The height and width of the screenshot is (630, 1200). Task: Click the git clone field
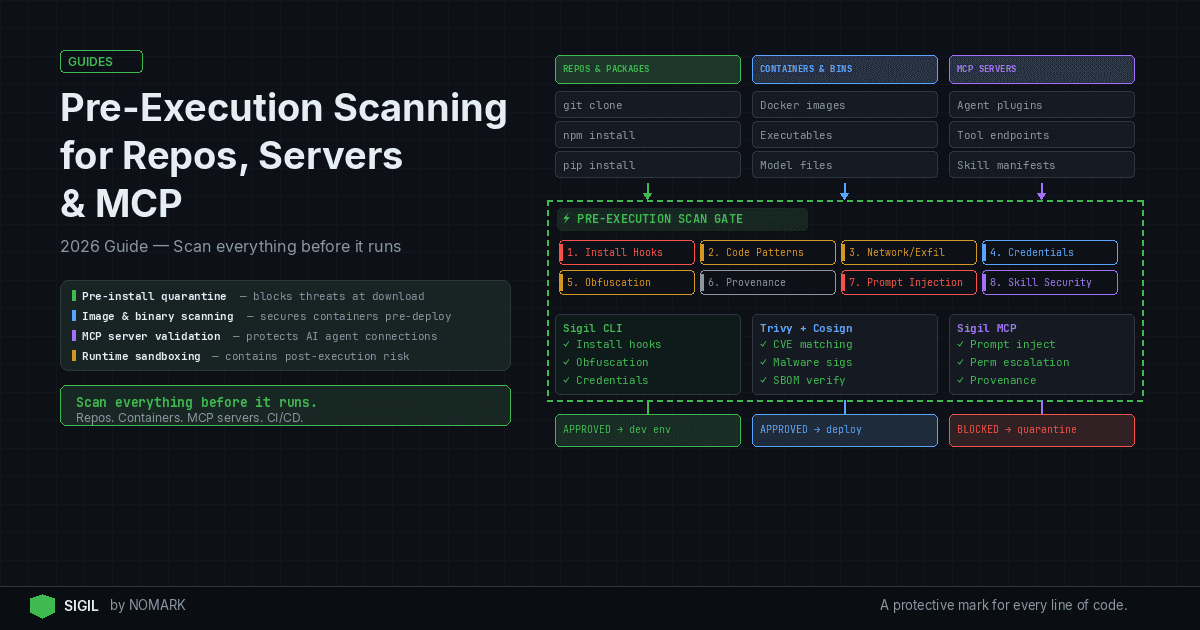[x=647, y=105]
